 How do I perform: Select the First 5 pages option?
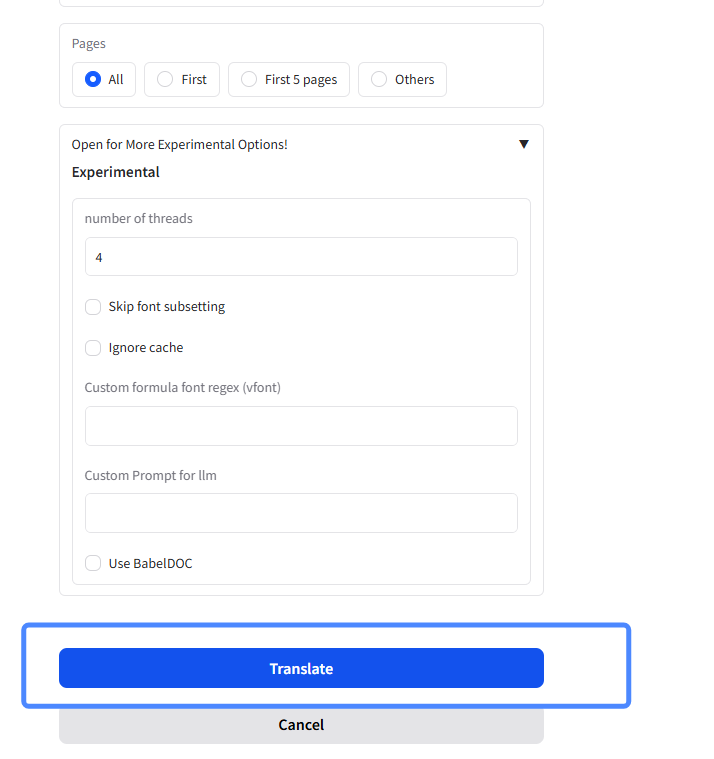click(249, 79)
